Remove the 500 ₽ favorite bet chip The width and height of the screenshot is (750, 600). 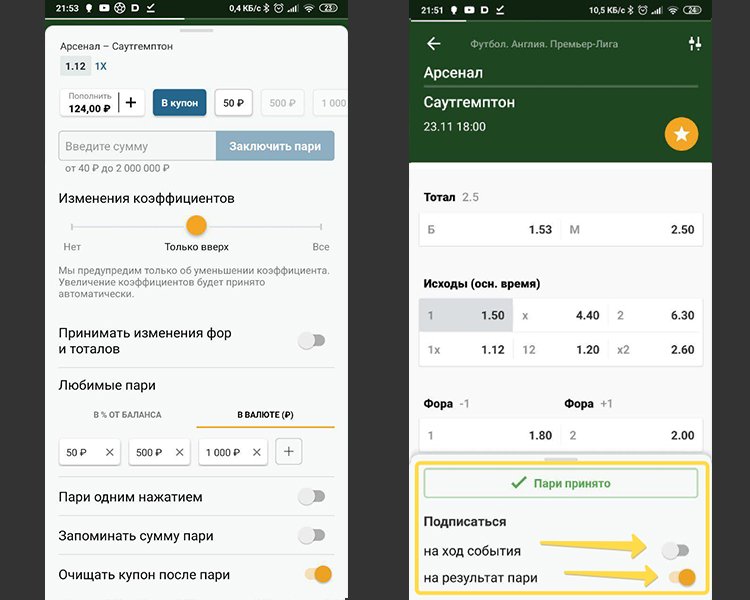pyautogui.click(x=179, y=452)
